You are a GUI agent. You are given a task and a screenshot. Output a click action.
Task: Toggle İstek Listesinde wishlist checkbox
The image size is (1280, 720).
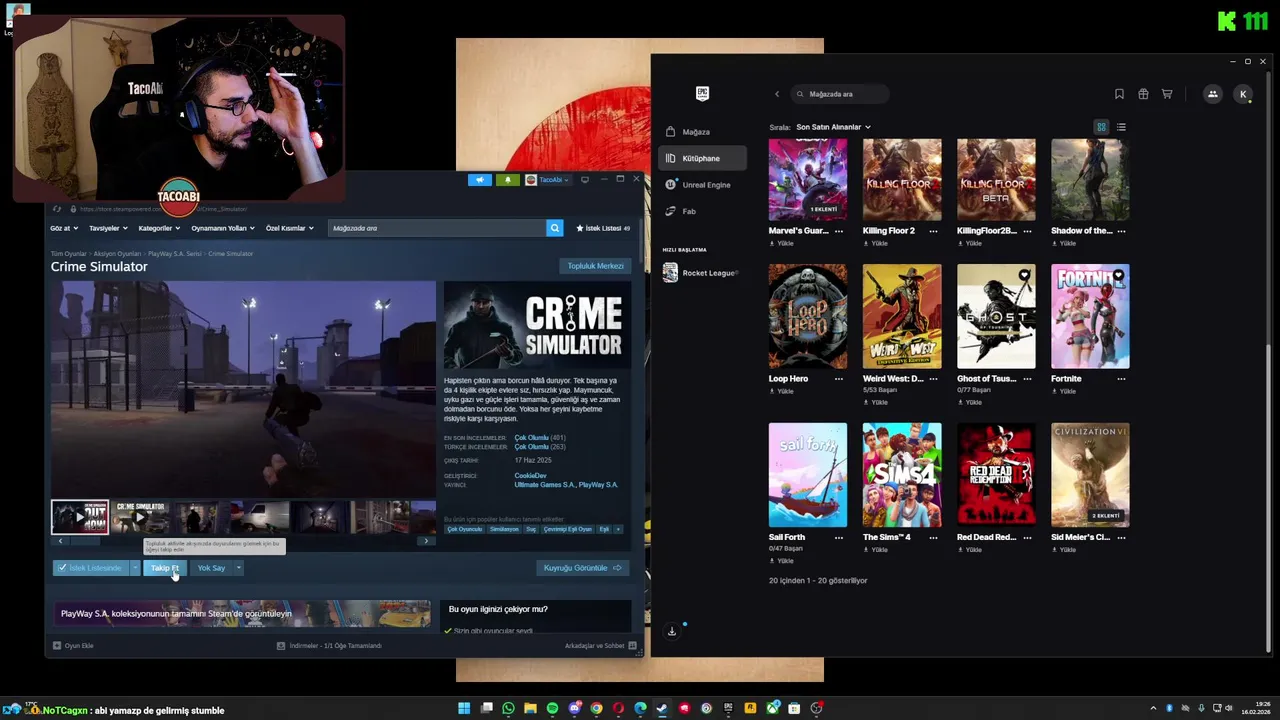(x=62, y=568)
